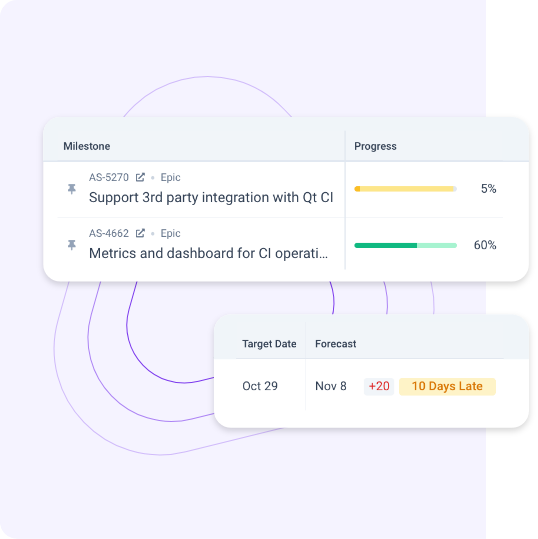The width and height of the screenshot is (538, 539).
Task: Click the Milestone column header
Action: click(x=87, y=146)
